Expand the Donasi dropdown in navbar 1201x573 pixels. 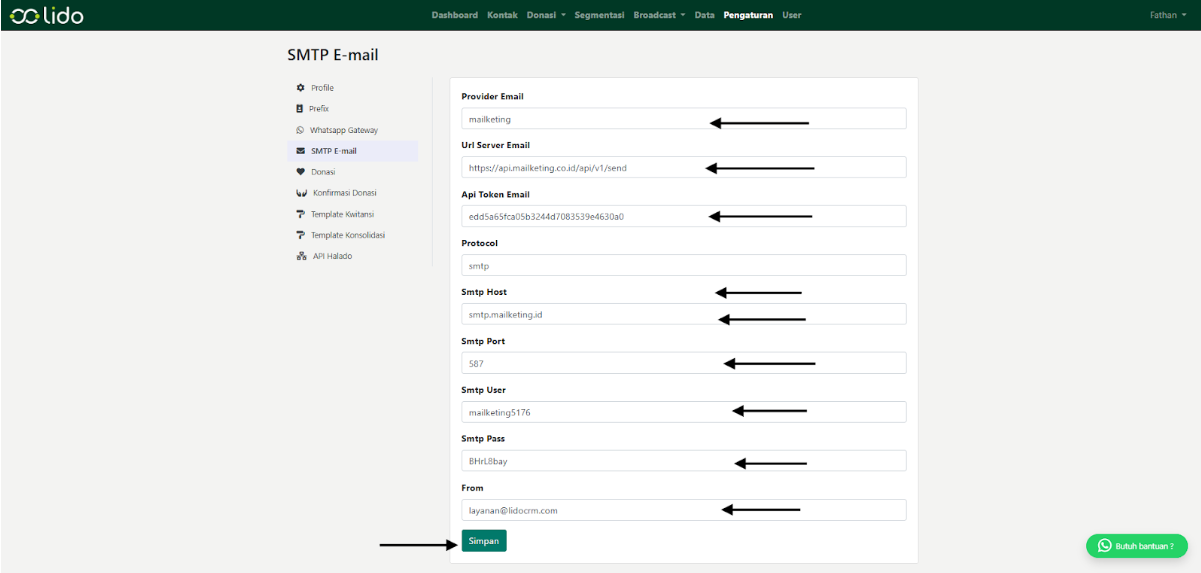pos(546,15)
